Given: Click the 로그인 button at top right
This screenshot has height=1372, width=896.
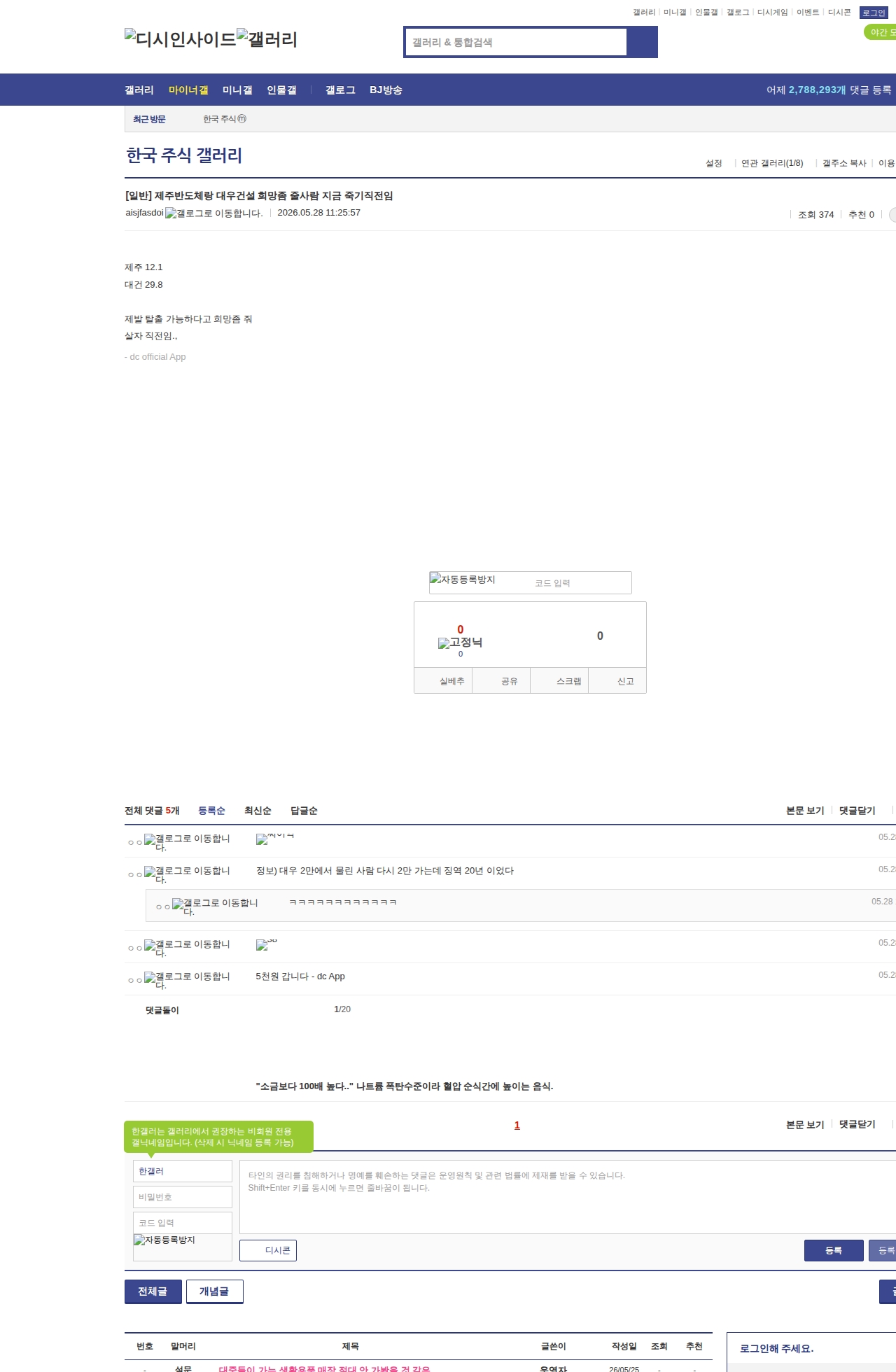Looking at the screenshot, I should tap(874, 13).
